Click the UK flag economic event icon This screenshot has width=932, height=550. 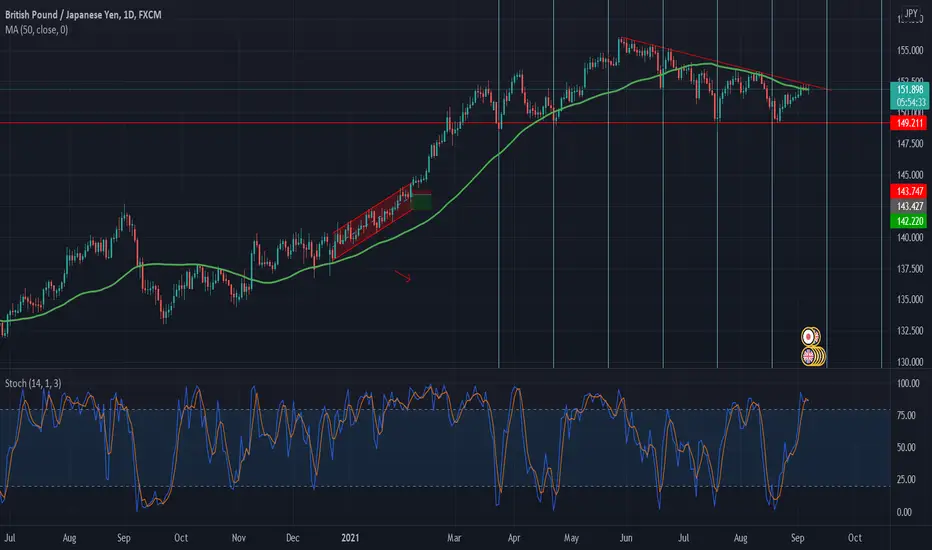(x=809, y=356)
